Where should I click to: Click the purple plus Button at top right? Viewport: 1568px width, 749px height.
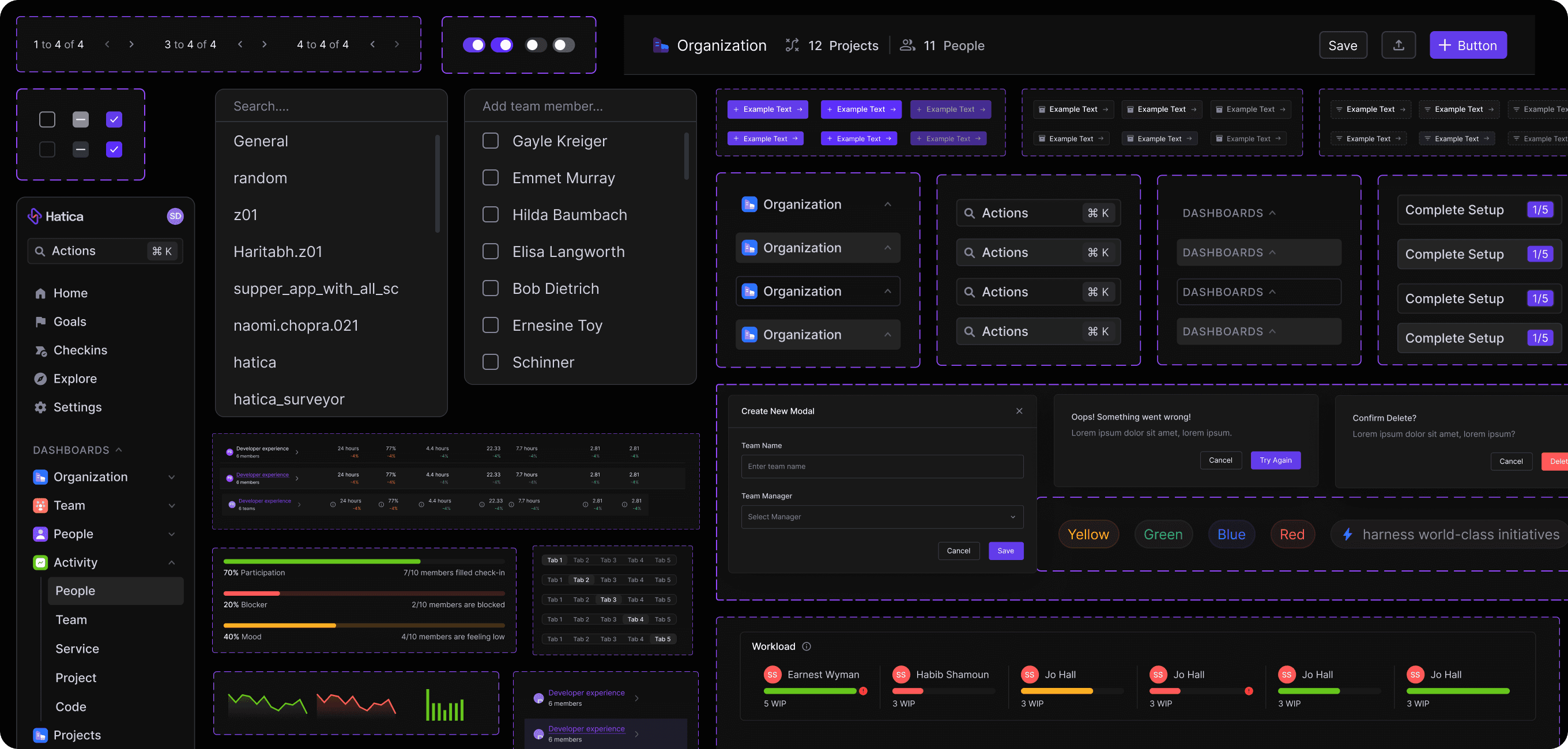(x=1468, y=45)
